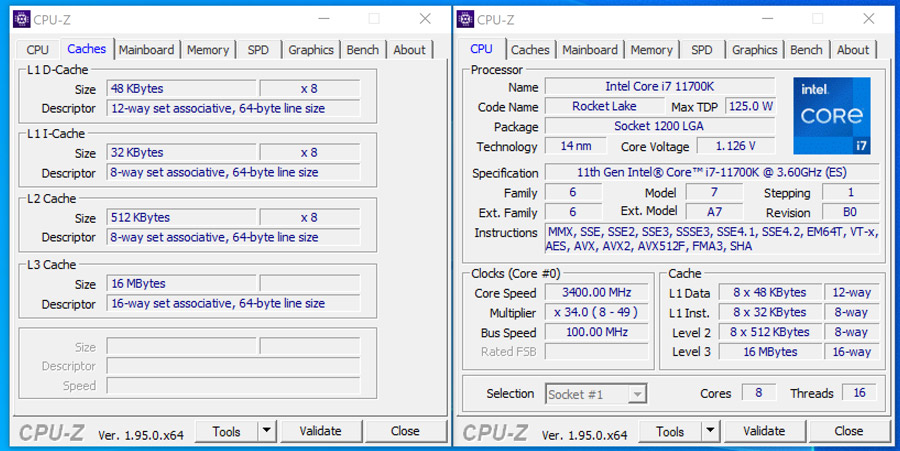
Task: Click the L1 D-Cache descriptor '12-way set associative'
Action: pos(234,108)
